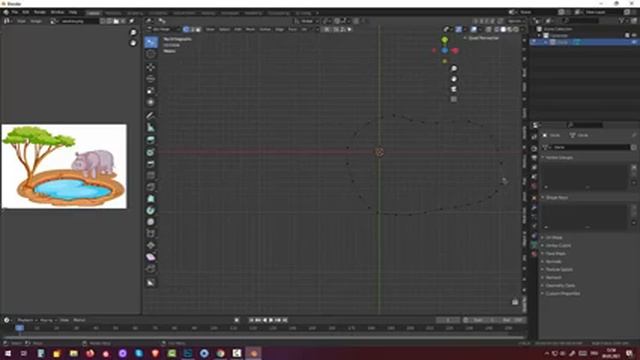640x360 pixels.
Task: Select the Measure tool
Action: (151, 128)
